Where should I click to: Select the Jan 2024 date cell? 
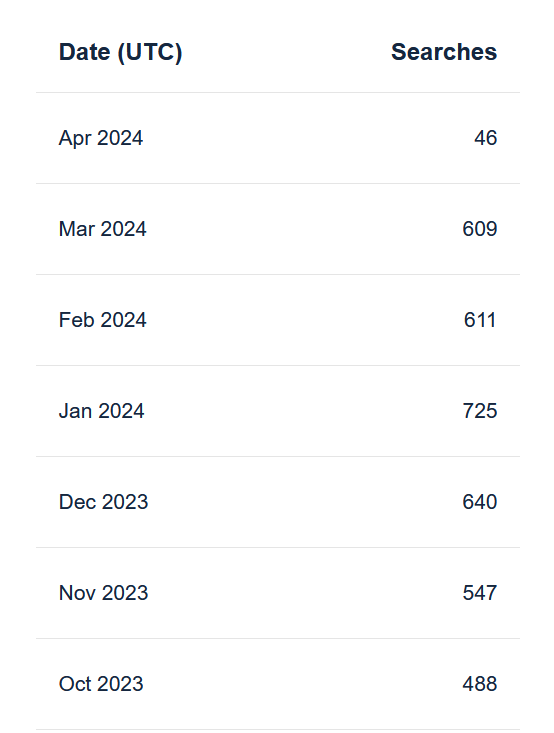tap(101, 411)
